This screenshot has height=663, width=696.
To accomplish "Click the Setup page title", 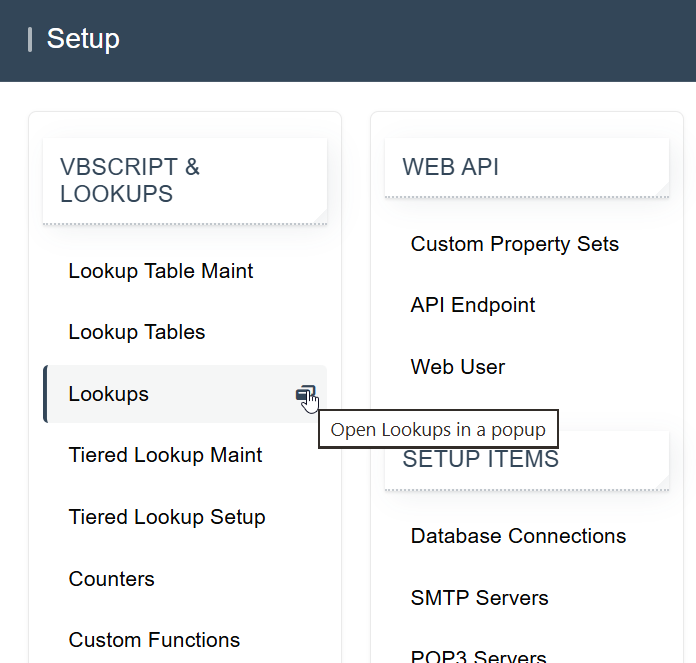I will pyautogui.click(x=83, y=39).
